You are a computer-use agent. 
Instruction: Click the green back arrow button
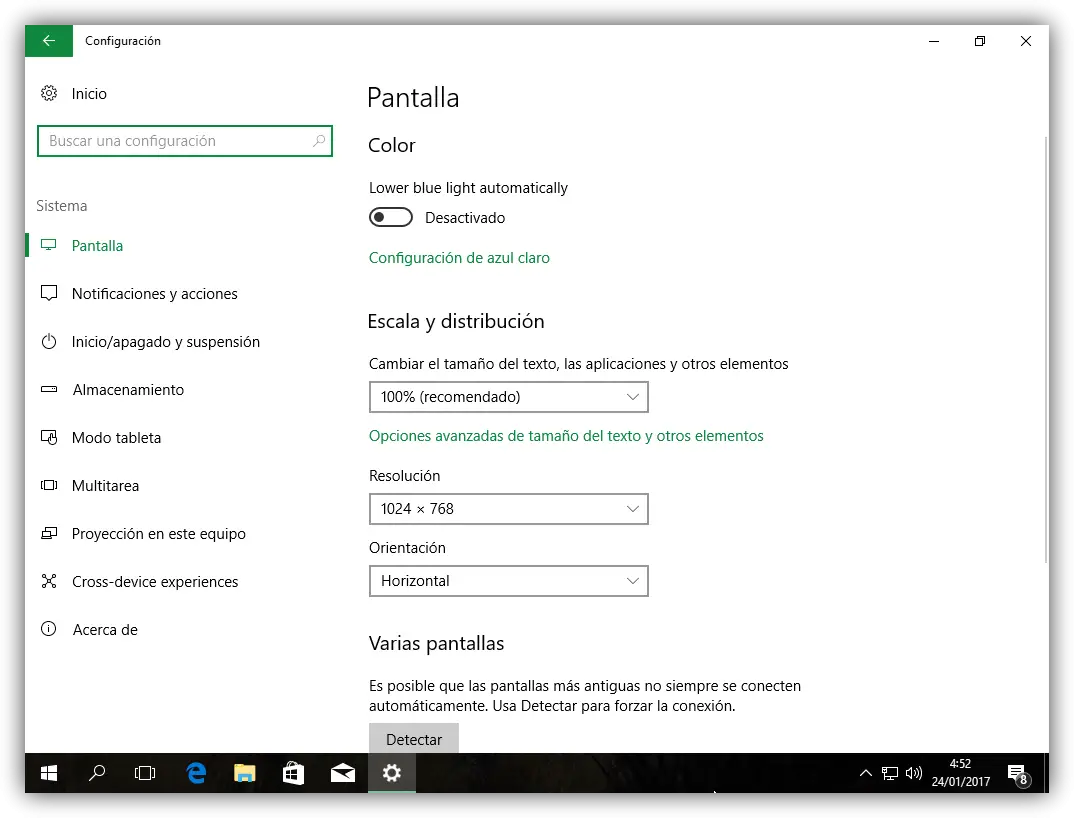[49, 41]
